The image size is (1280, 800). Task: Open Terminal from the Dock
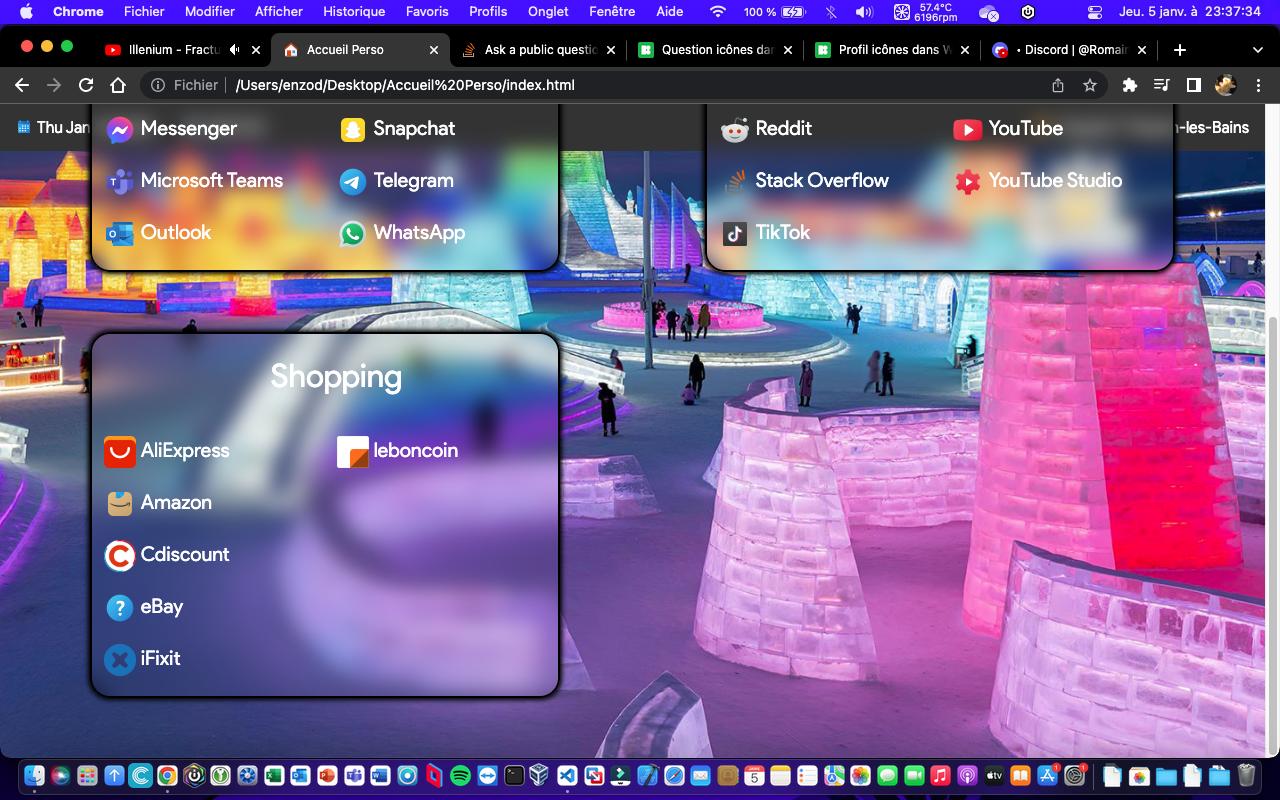(514, 775)
